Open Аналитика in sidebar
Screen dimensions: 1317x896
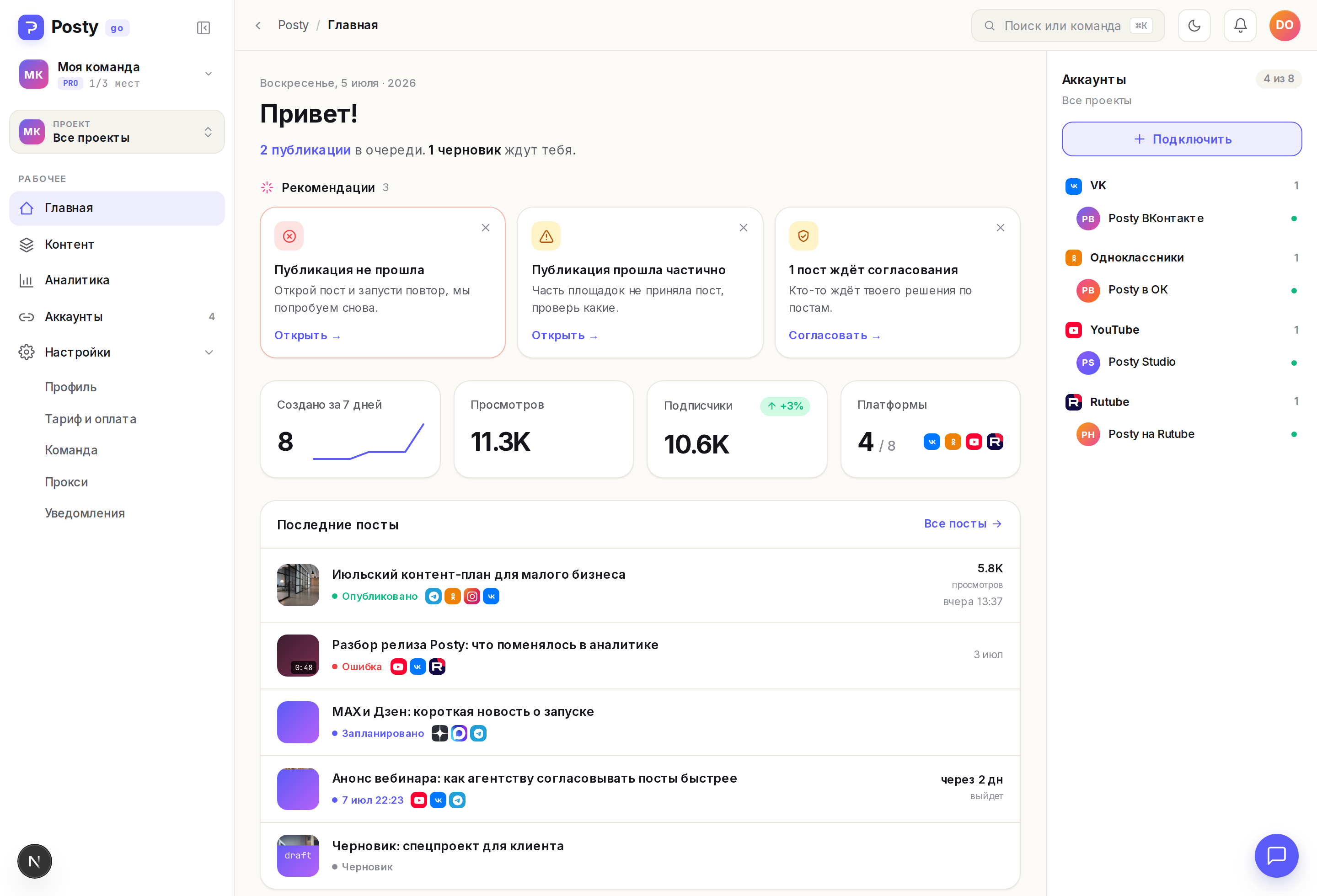pyautogui.click(x=117, y=280)
